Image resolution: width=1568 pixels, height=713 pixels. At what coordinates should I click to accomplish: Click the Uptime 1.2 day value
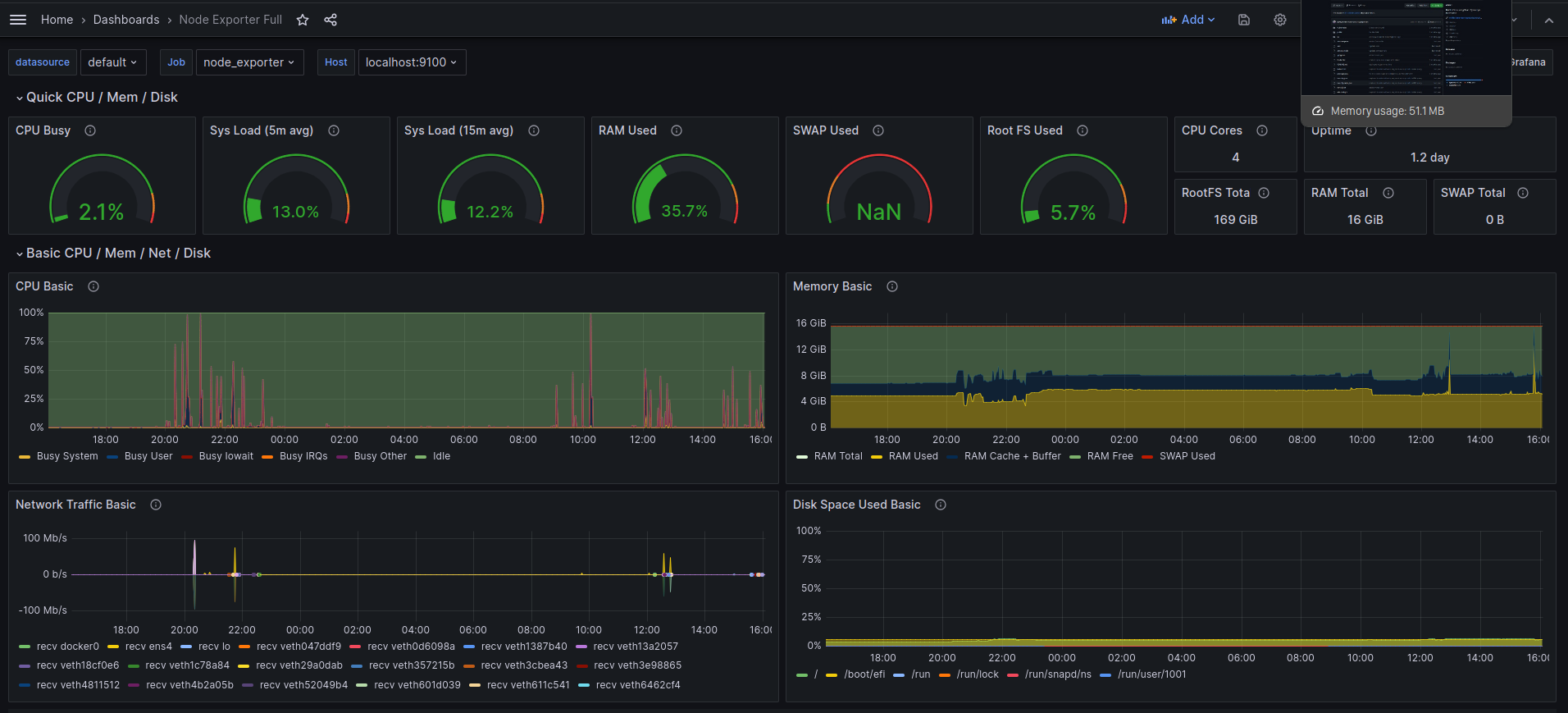1430,158
